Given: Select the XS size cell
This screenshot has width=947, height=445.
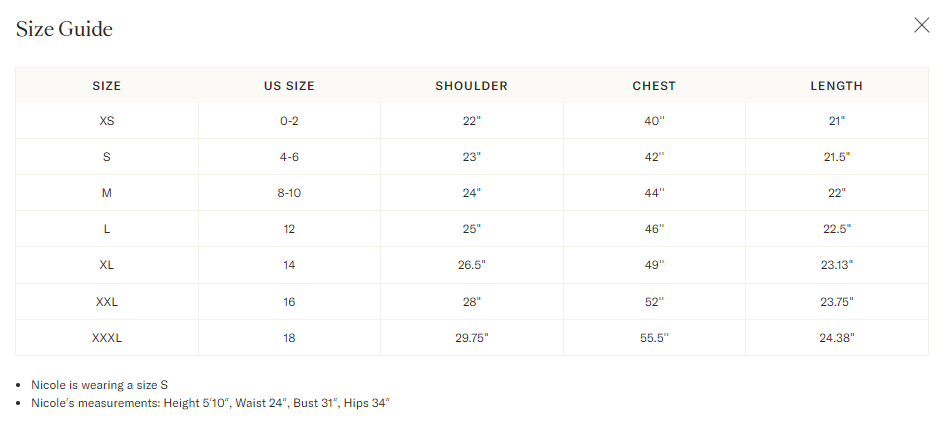Looking at the screenshot, I should (107, 121).
